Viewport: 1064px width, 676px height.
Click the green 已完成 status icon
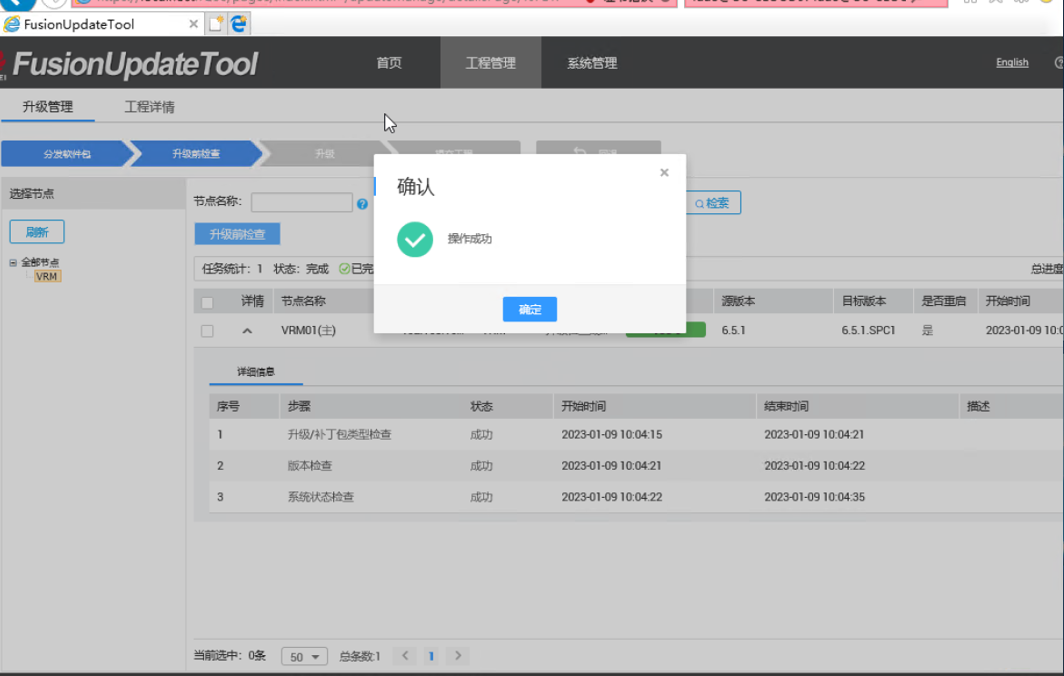point(344,269)
